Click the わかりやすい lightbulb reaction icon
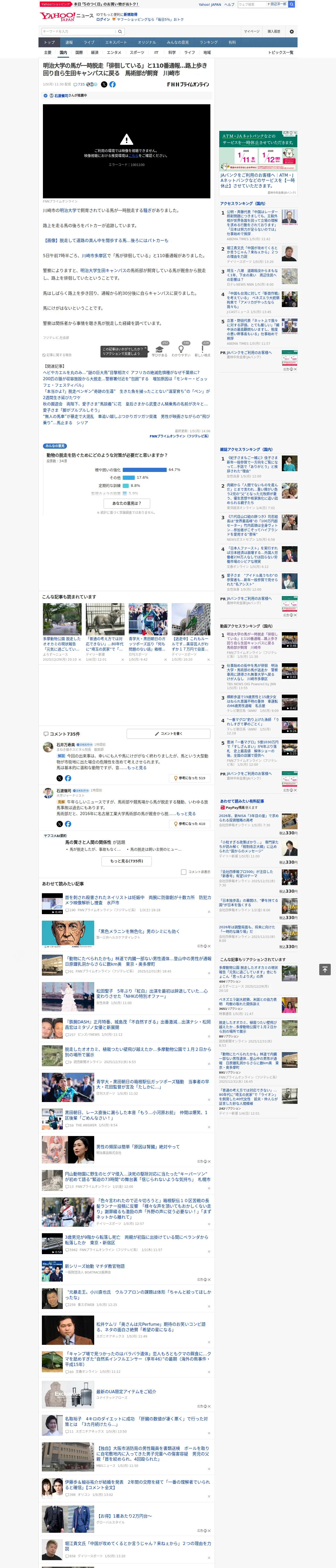The width and height of the screenshot is (336, 1568). tap(181, 349)
